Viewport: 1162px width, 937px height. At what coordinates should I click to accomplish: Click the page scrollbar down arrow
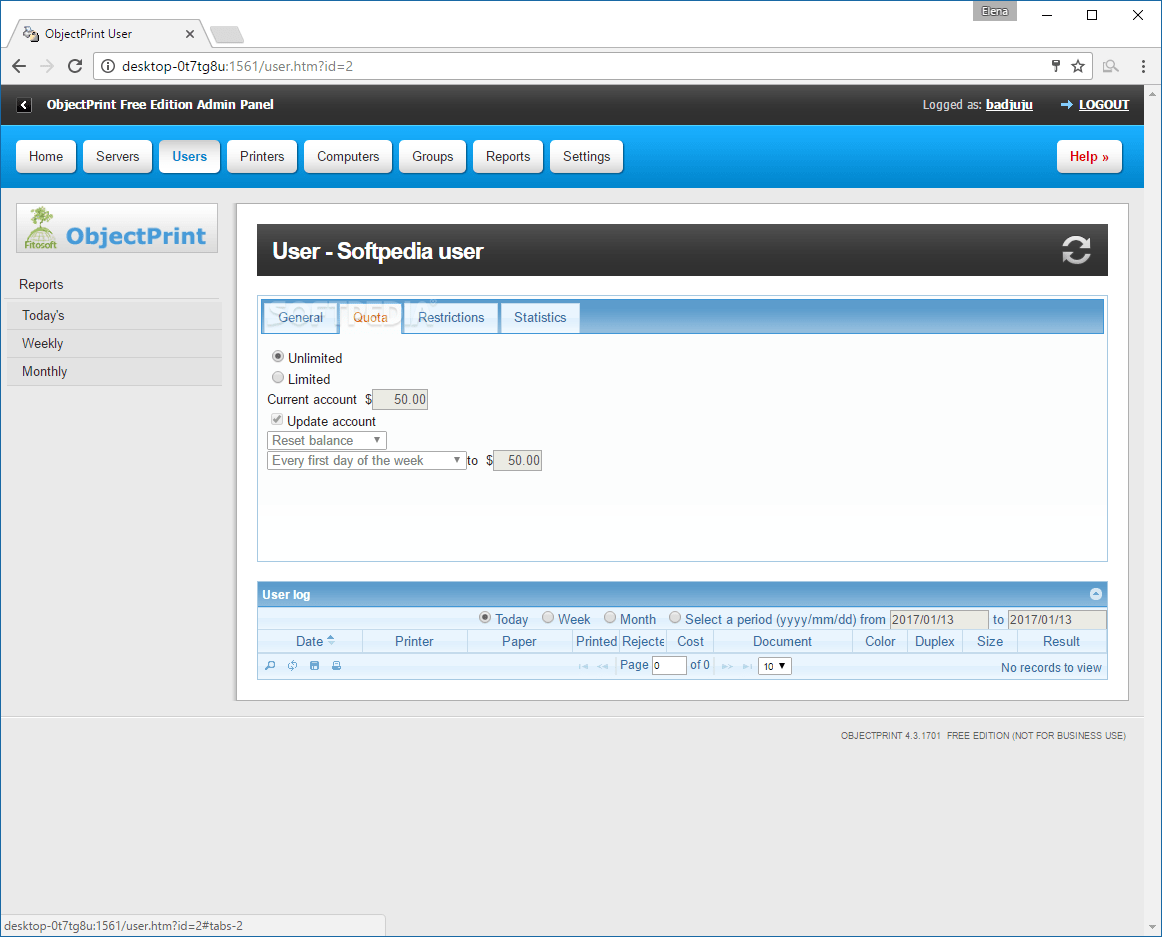pyautogui.click(x=1152, y=927)
